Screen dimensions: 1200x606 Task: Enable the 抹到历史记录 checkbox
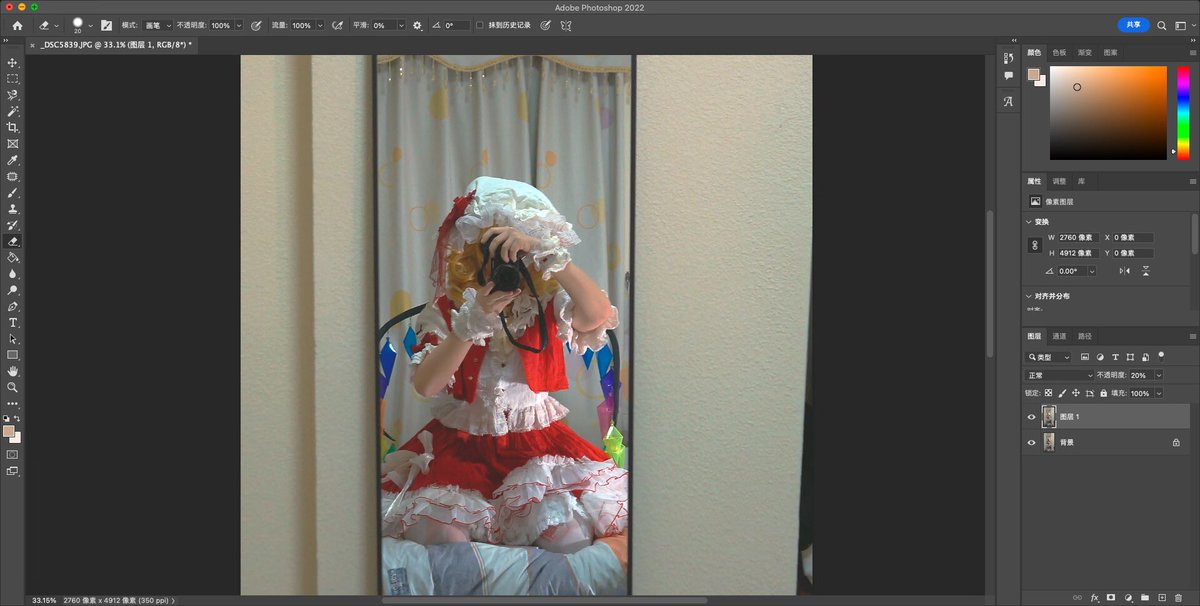pyautogui.click(x=479, y=25)
